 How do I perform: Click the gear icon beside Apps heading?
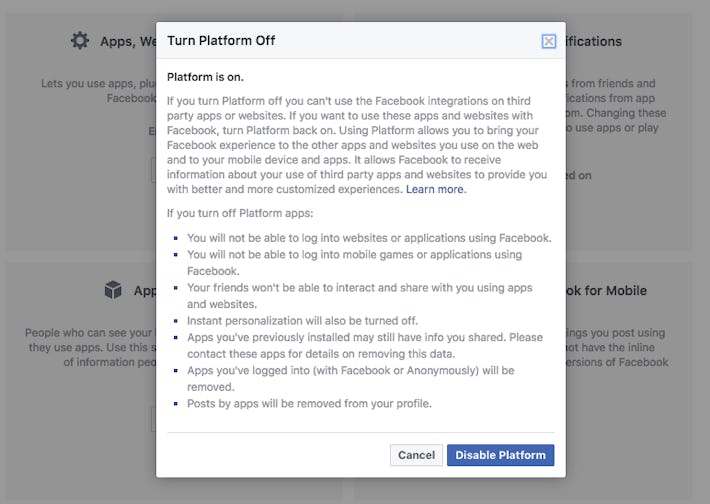point(80,41)
